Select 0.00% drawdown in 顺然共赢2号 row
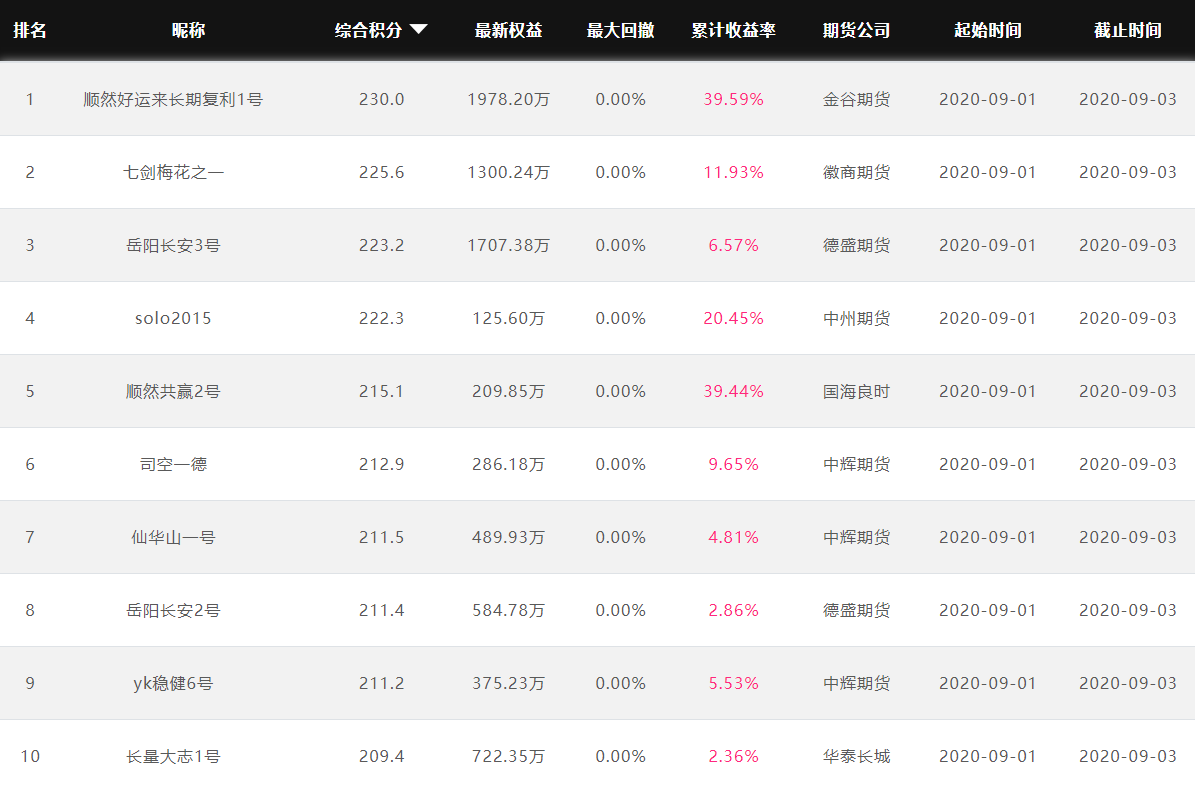This screenshot has height=789, width=1195. tap(620, 391)
